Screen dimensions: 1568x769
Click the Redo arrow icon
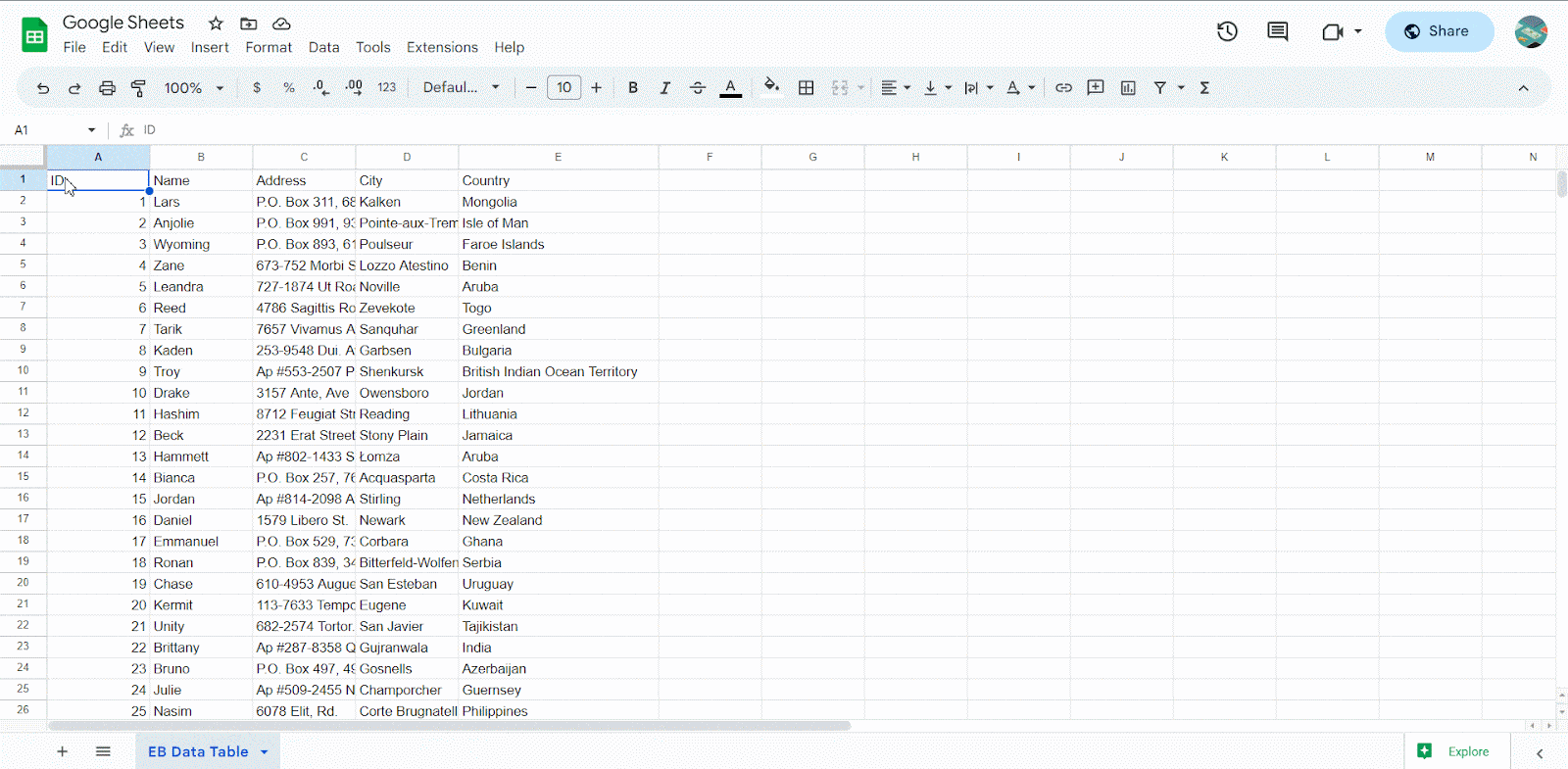[74, 88]
